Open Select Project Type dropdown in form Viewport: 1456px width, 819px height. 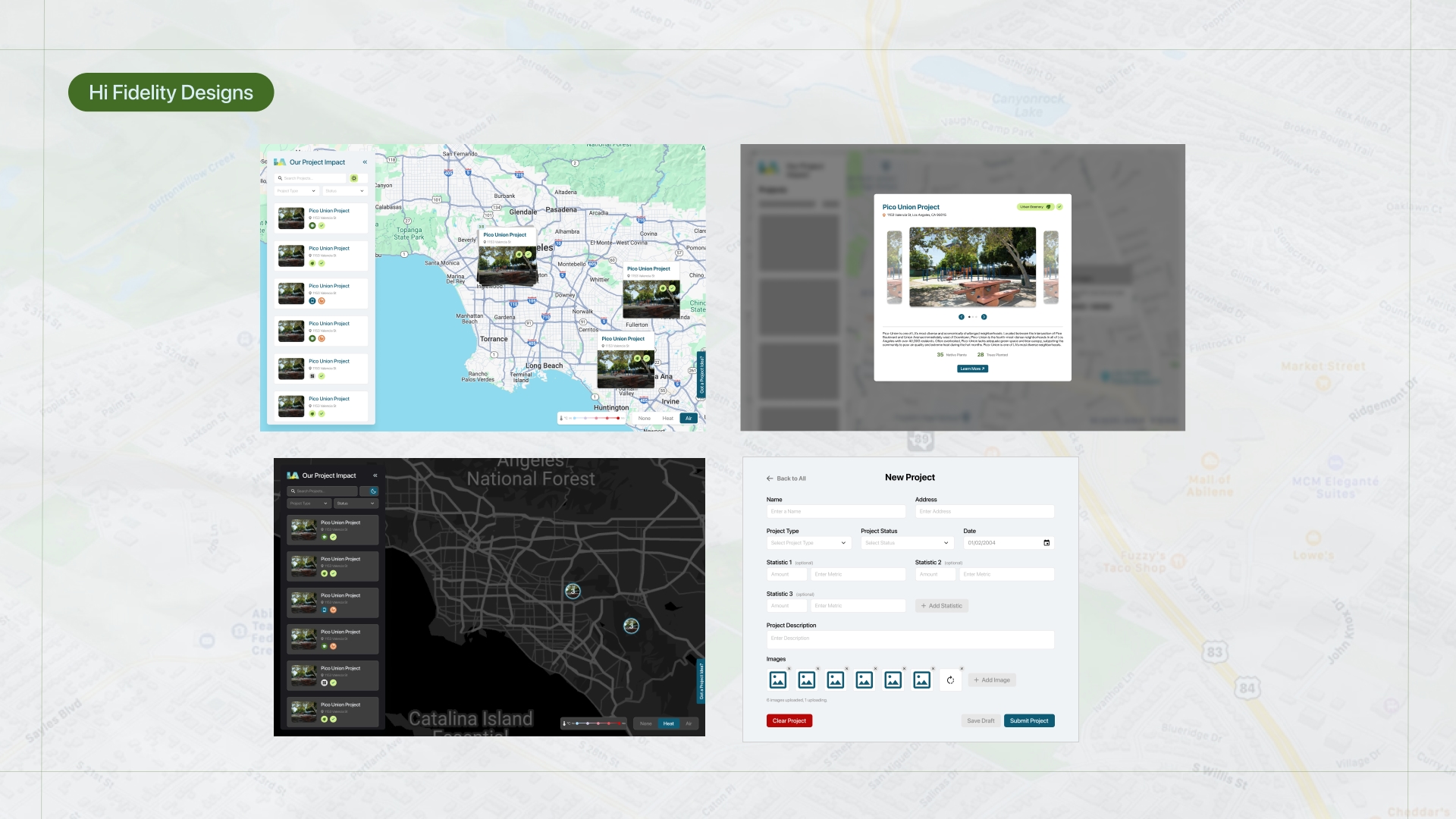[808, 543]
